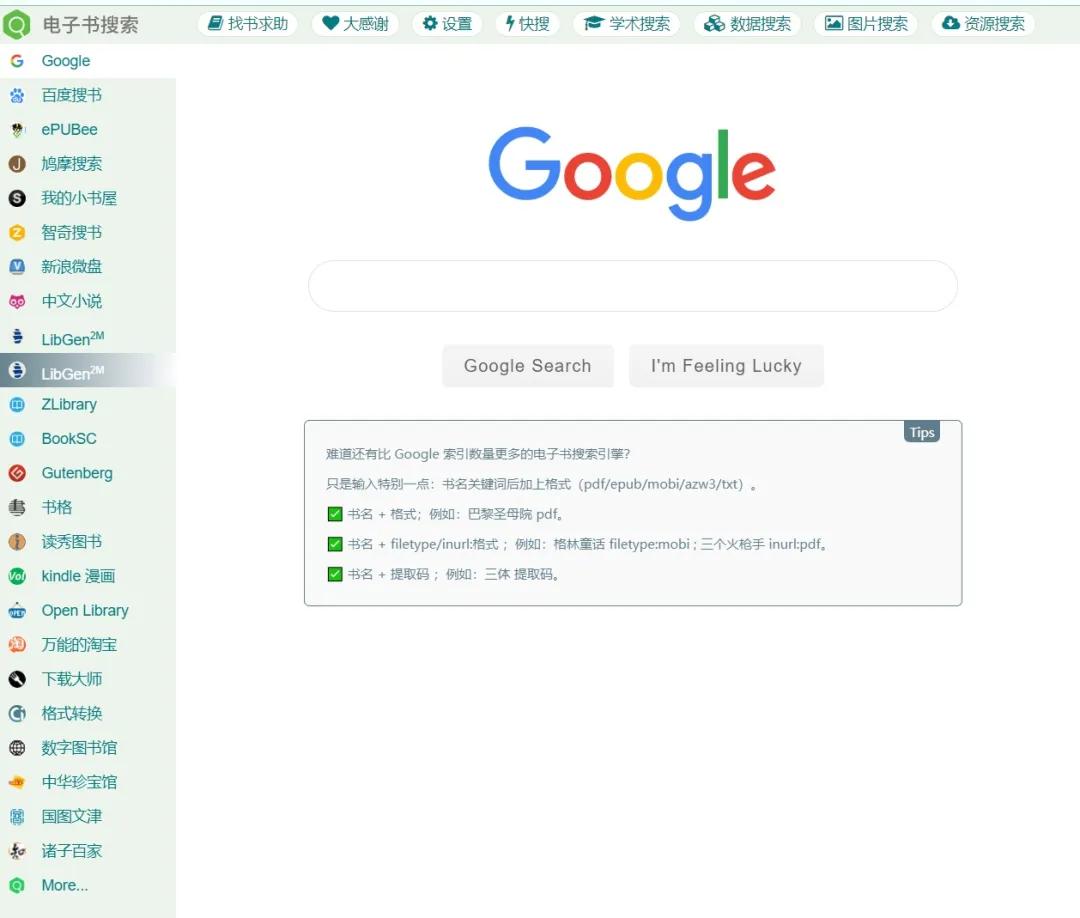Click the I'm Feeling Lucky button
This screenshot has width=1080, height=918.
point(726,366)
